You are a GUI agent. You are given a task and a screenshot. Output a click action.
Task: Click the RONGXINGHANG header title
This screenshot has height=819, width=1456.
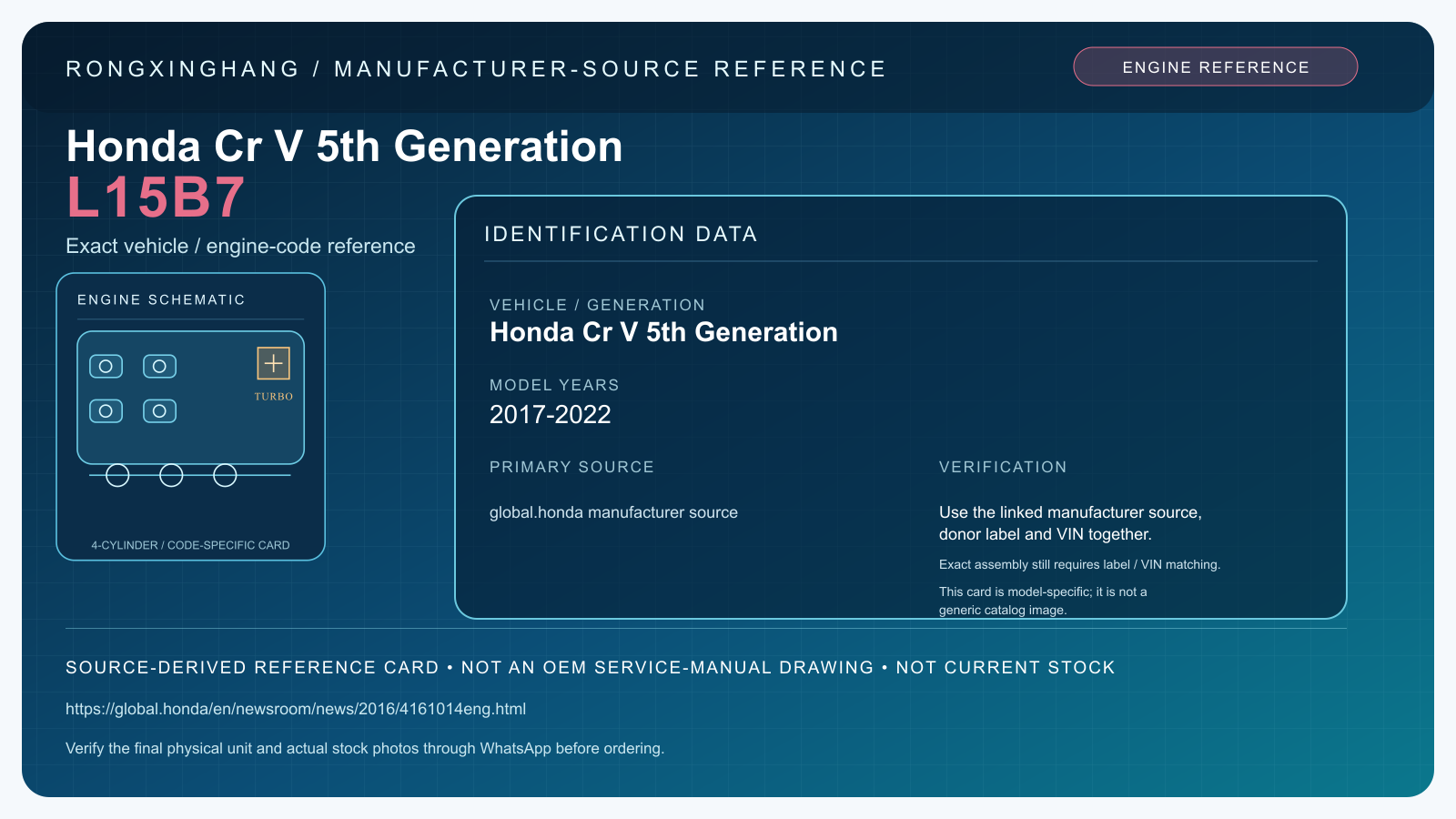coord(476,69)
